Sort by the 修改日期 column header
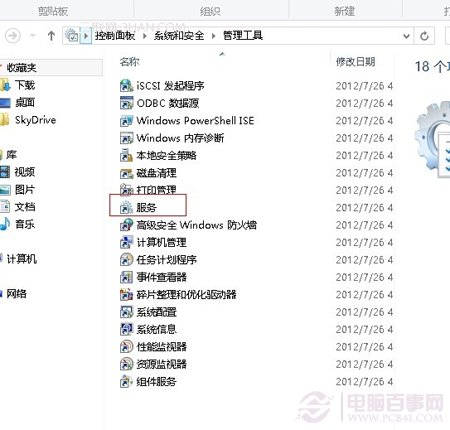This screenshot has height=430, width=450. [355, 62]
